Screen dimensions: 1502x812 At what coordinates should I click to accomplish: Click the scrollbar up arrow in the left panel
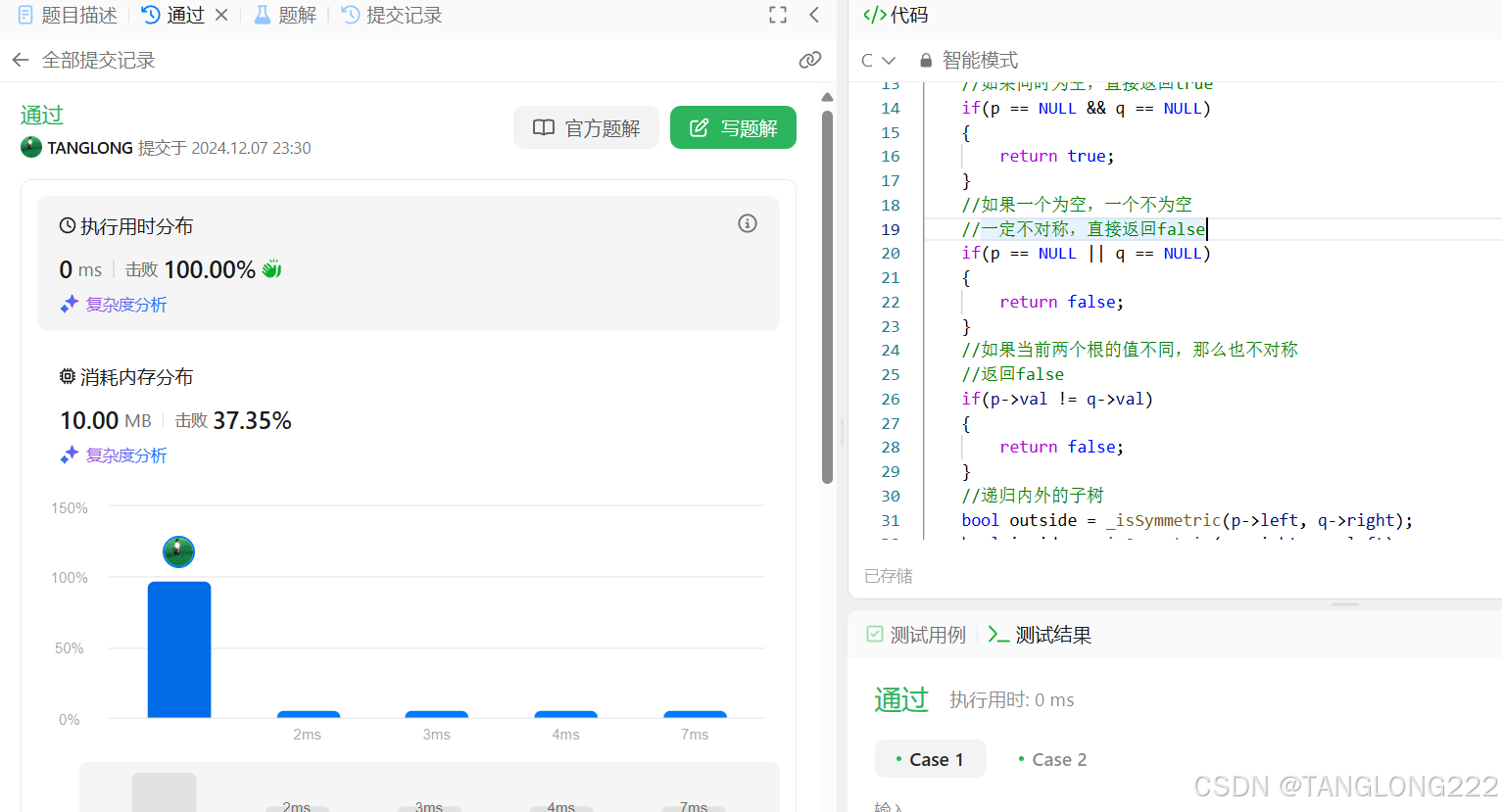click(827, 97)
